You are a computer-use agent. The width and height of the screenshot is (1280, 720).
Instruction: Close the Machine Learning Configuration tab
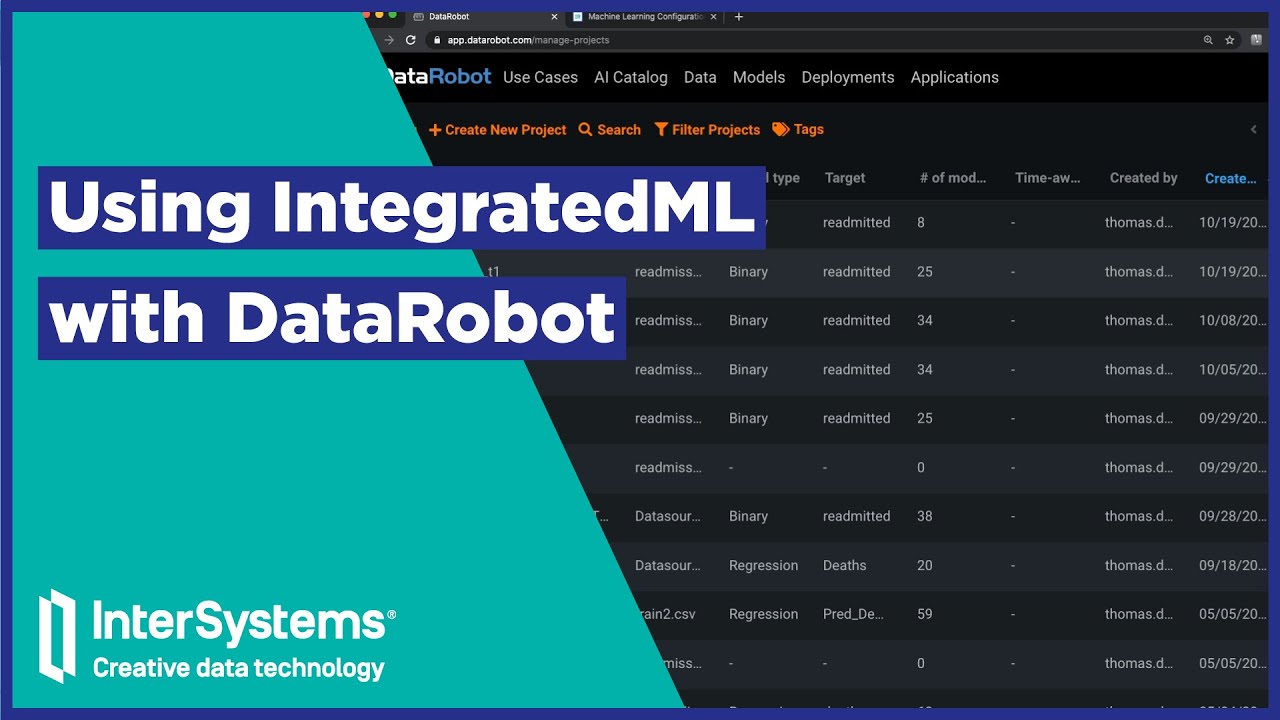pyautogui.click(x=713, y=16)
